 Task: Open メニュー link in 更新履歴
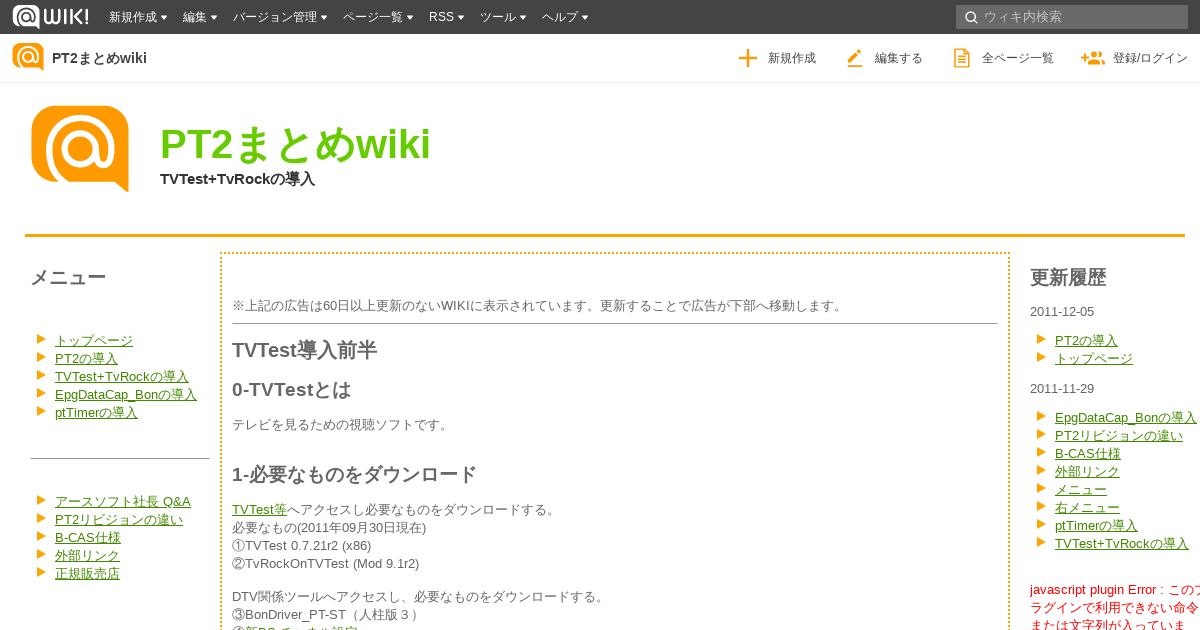pyautogui.click(x=1081, y=489)
